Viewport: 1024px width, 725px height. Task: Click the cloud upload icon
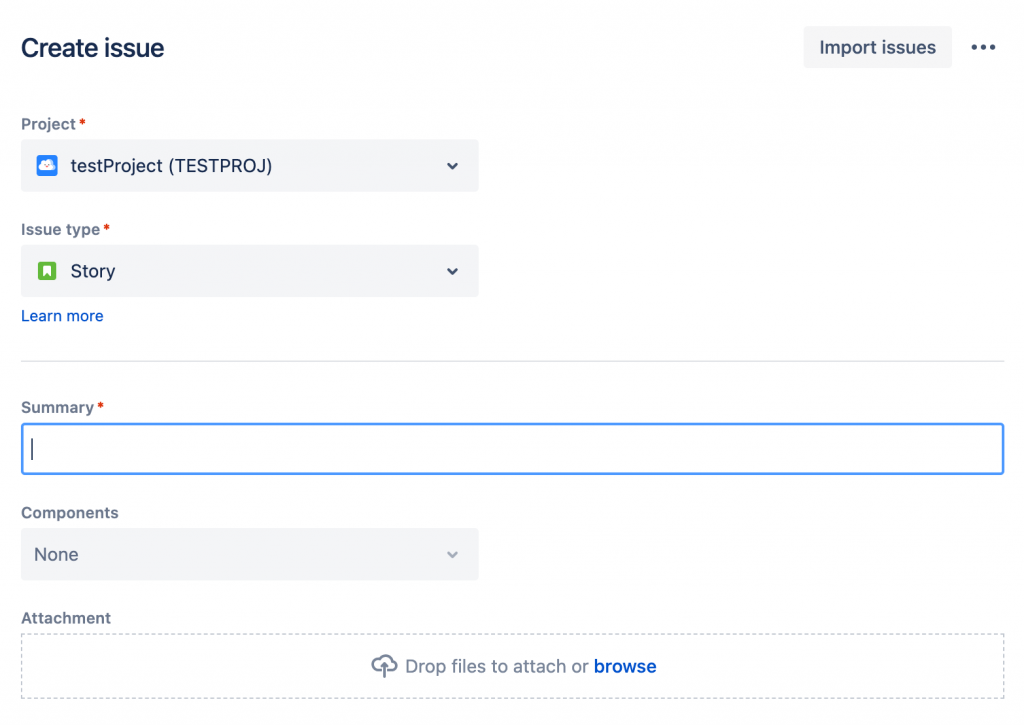point(384,666)
